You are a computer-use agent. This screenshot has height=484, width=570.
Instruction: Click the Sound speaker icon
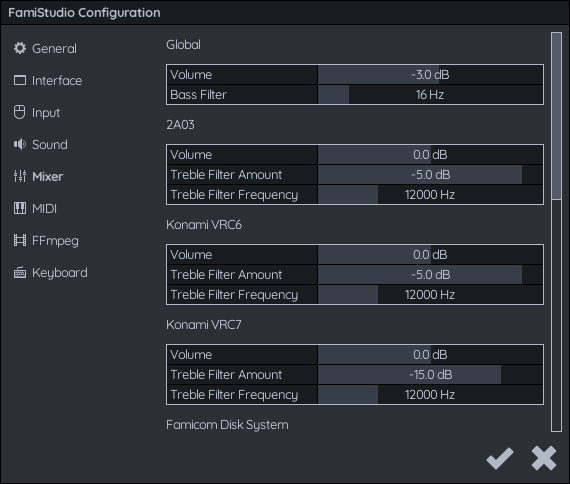pyautogui.click(x=20, y=144)
